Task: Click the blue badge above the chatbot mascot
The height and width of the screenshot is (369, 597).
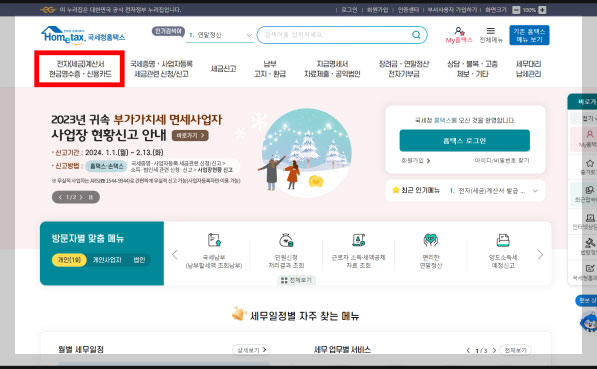Action: tap(586, 301)
